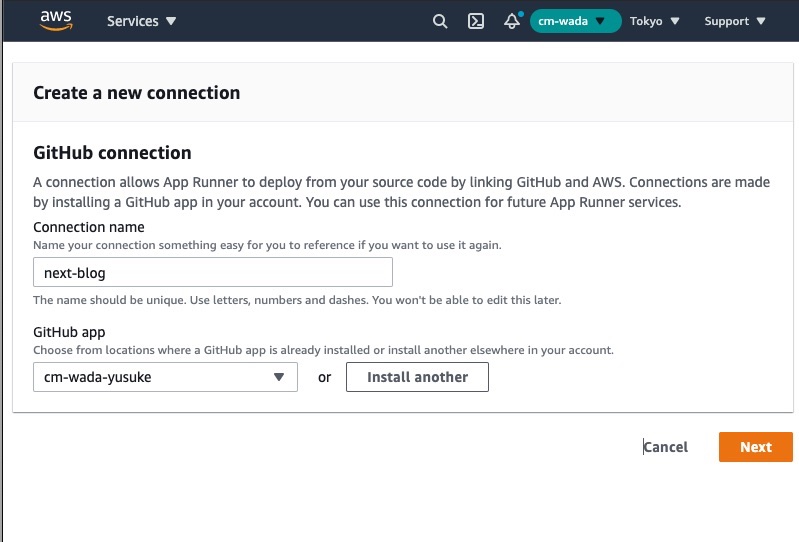Click the search magnifier icon
The width and height of the screenshot is (799, 542).
tap(440, 21)
